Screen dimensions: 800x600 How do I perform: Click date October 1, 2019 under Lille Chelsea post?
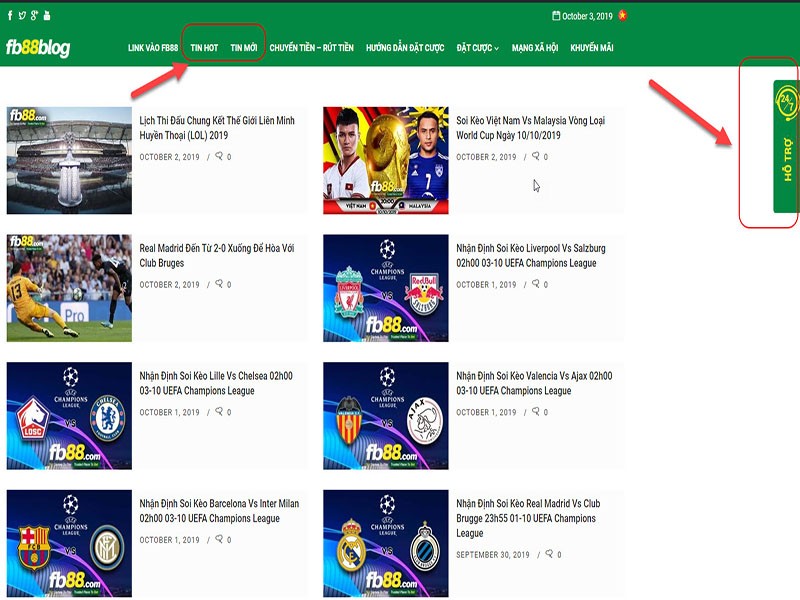(169, 412)
